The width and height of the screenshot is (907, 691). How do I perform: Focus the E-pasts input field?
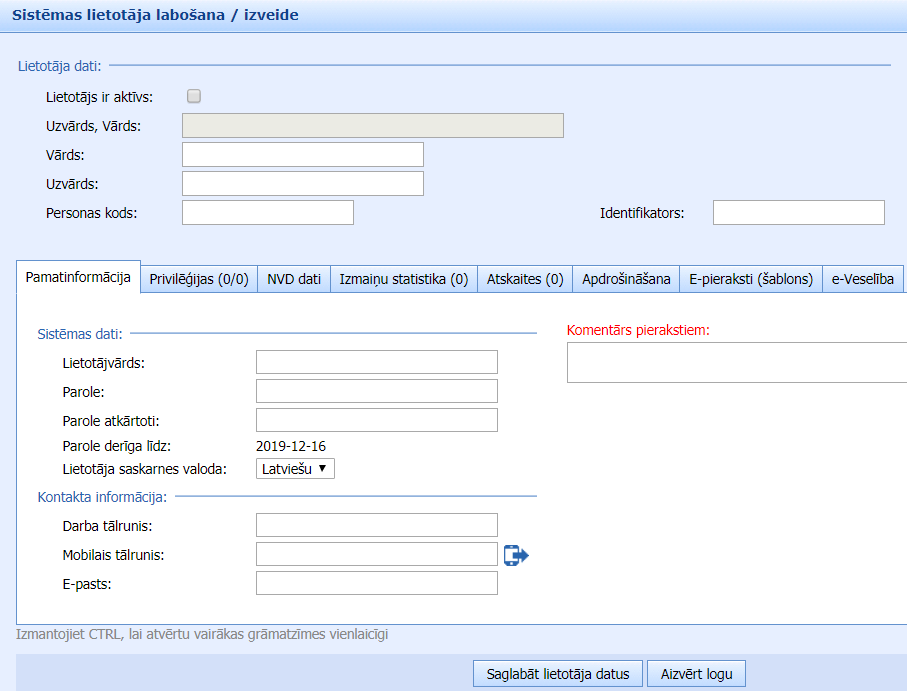click(x=376, y=583)
